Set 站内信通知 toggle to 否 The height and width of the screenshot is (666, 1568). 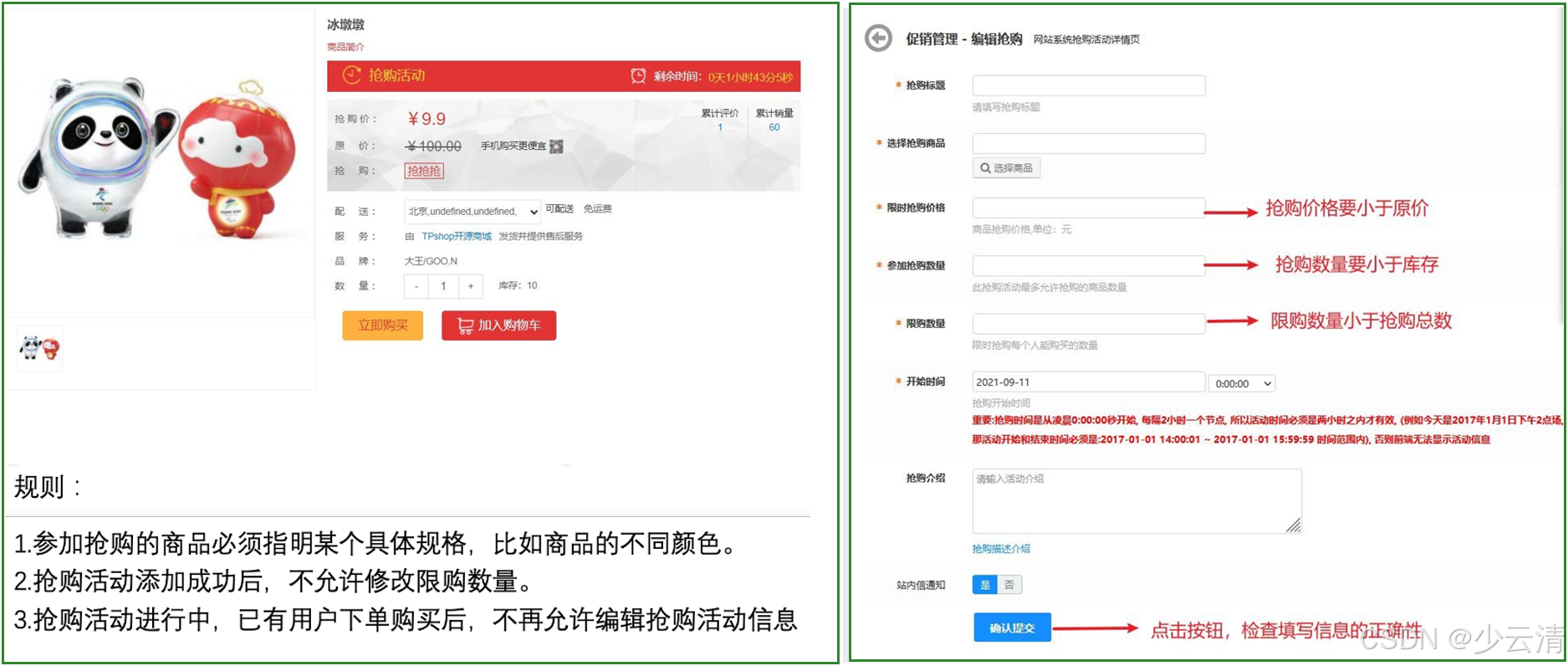[1009, 585]
